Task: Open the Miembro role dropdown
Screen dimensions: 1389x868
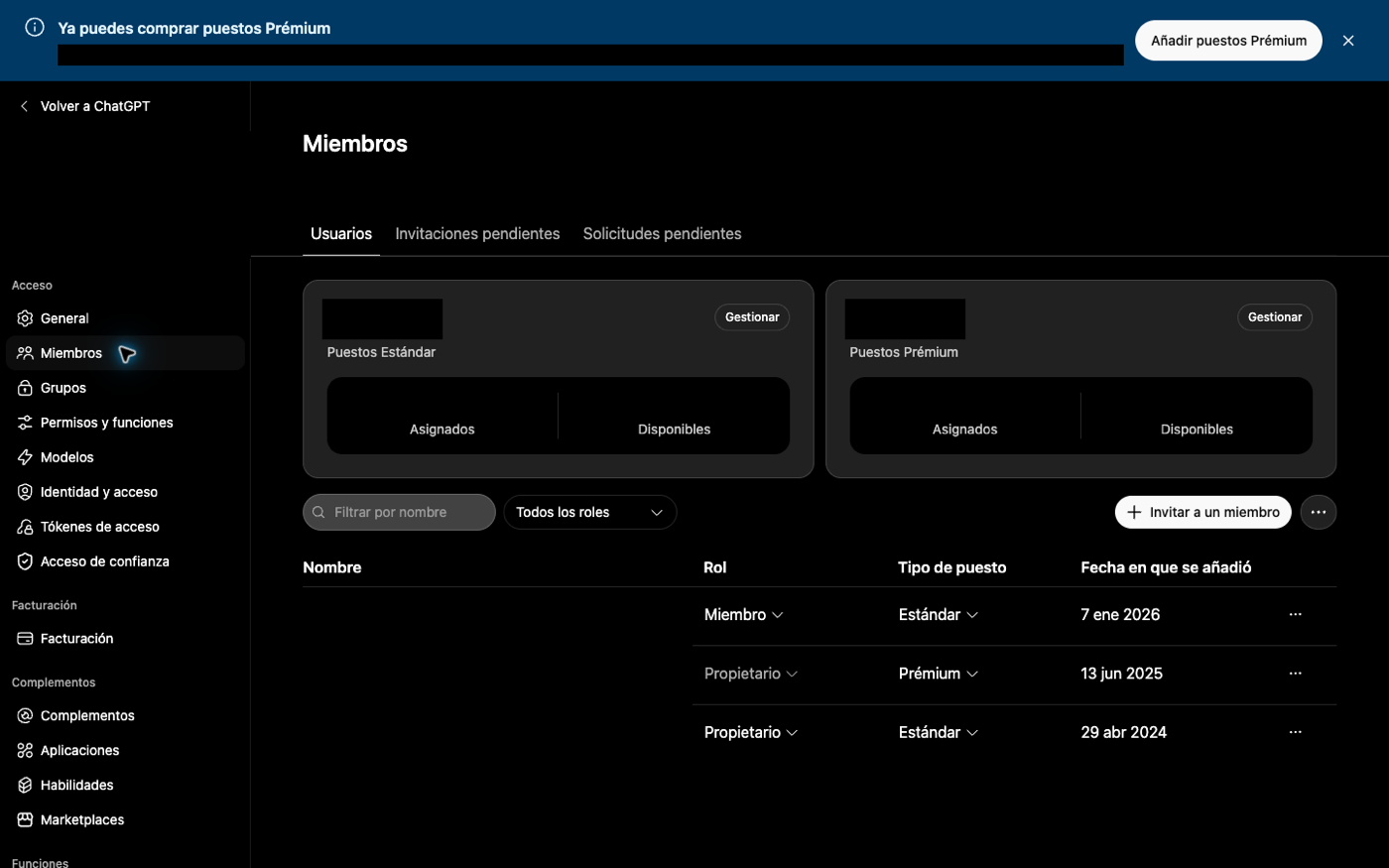Action: [x=744, y=615]
